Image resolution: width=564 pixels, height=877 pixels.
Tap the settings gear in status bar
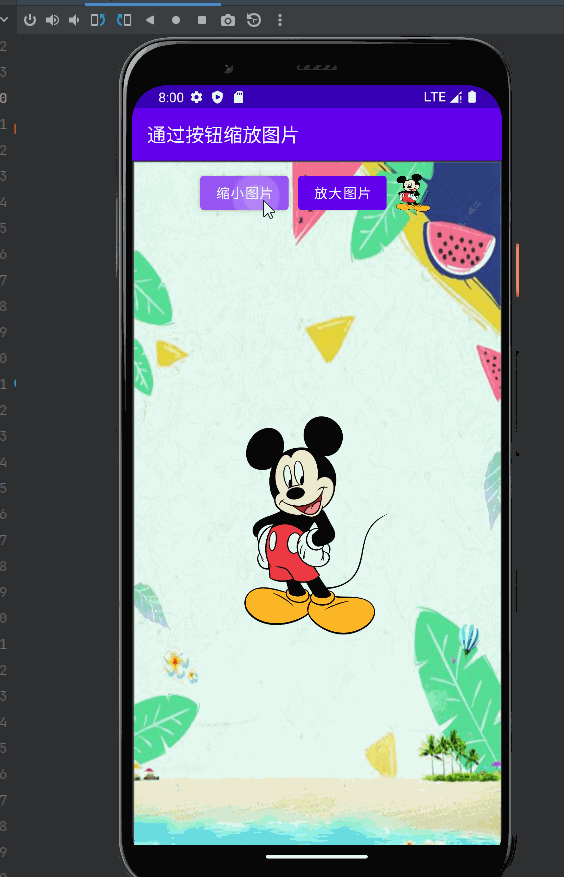pyautogui.click(x=196, y=97)
